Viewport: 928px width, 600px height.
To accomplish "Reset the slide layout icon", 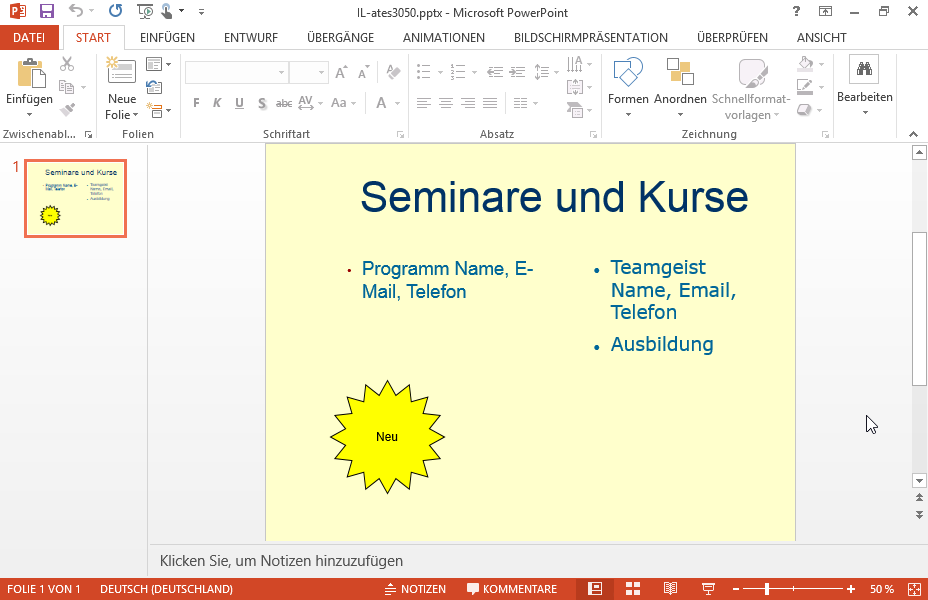I will [x=154, y=87].
